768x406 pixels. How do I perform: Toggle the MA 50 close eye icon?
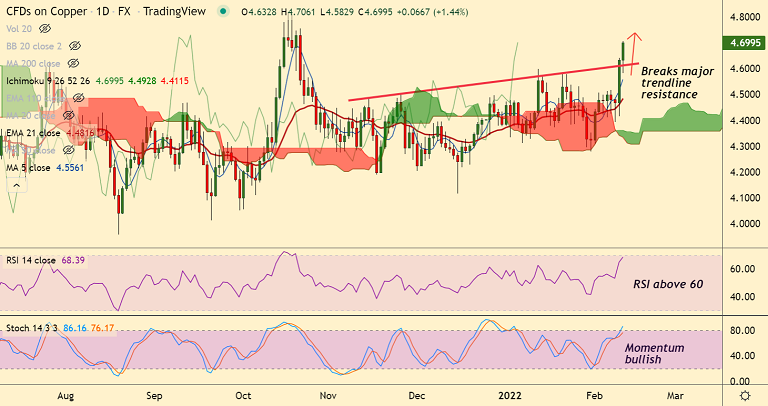[68, 150]
